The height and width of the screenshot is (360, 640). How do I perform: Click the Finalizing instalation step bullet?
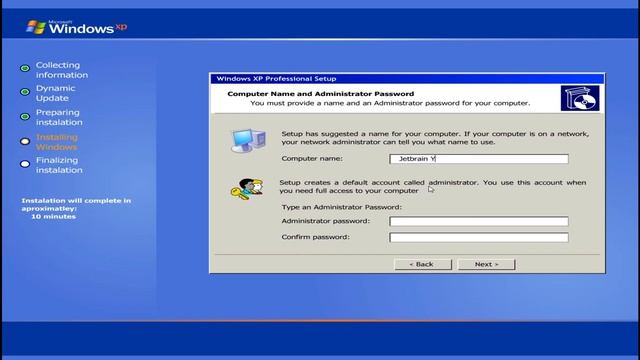pyautogui.click(x=25, y=164)
